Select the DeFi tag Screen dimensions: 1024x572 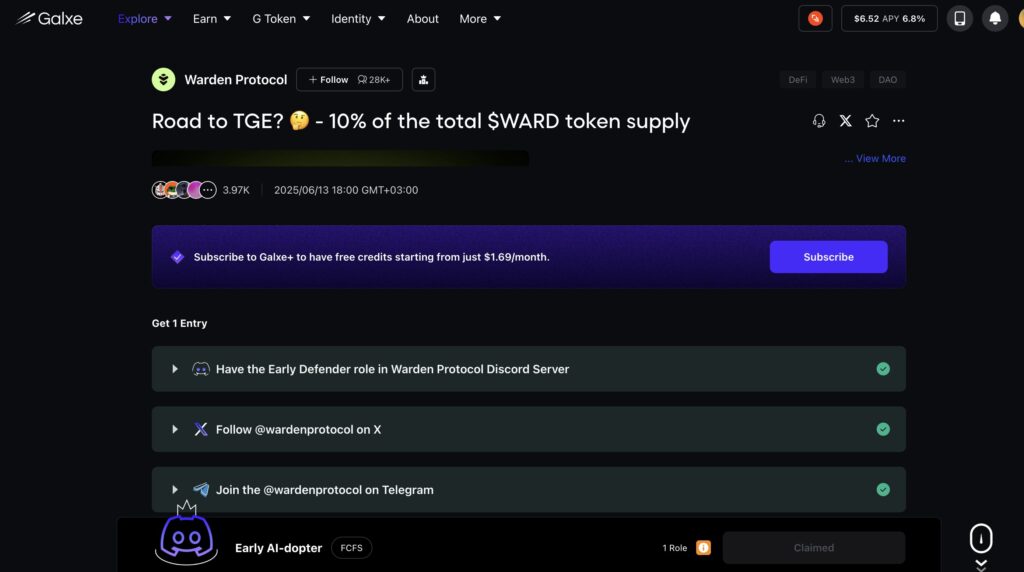[x=797, y=80]
